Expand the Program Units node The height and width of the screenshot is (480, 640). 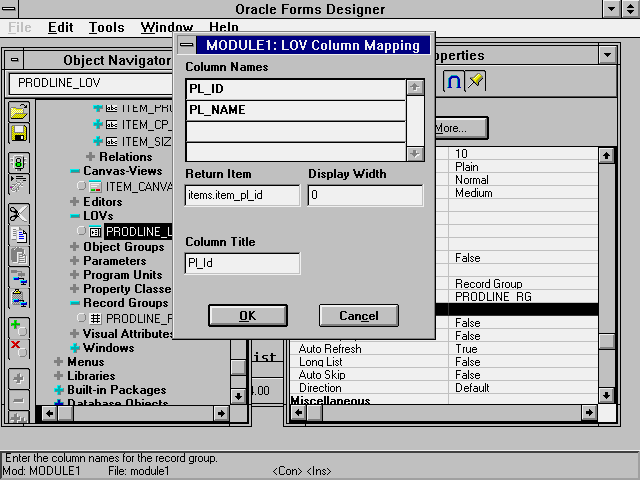pos(75,275)
